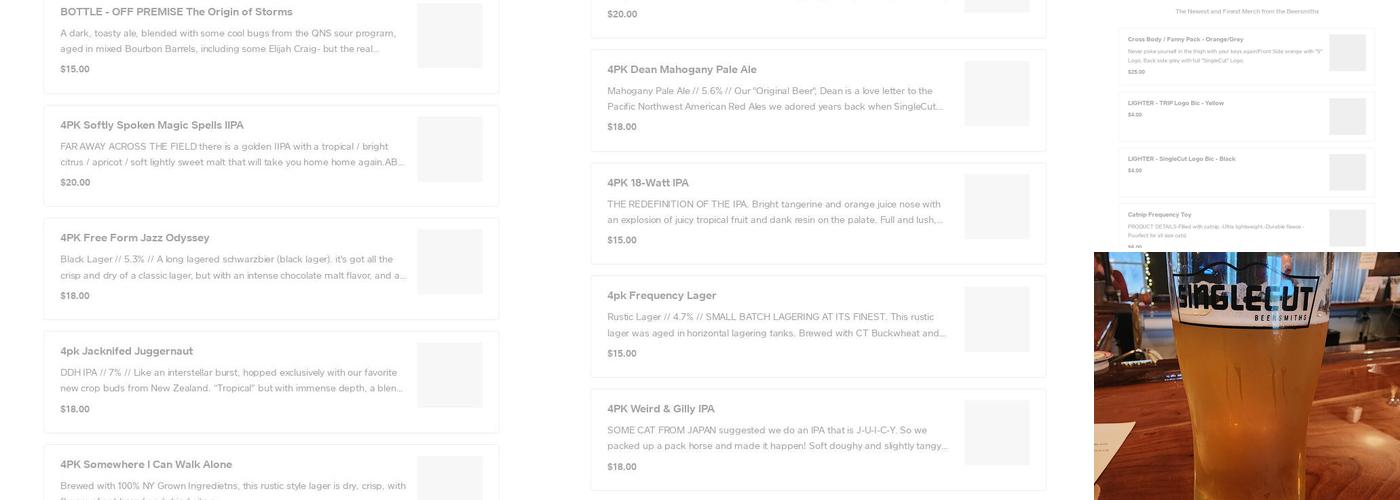Click the 4PK Dean Mahogany Pale Ale title
Viewport: 1400px width, 500px height.
(x=682, y=69)
